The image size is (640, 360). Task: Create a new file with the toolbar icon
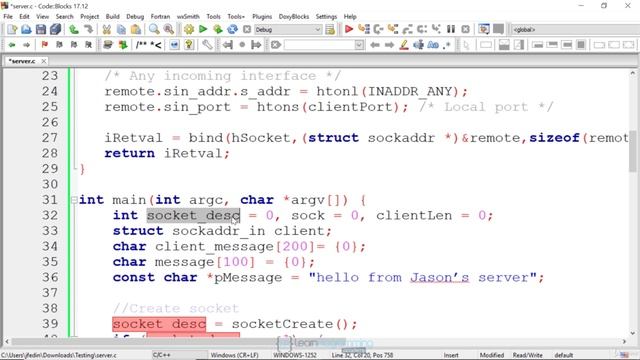point(12,29)
